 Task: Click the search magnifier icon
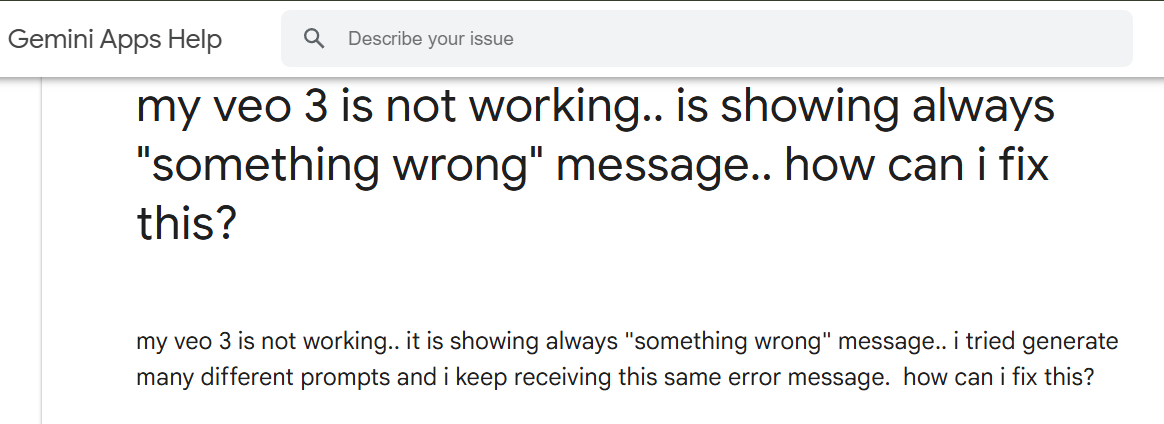point(315,39)
